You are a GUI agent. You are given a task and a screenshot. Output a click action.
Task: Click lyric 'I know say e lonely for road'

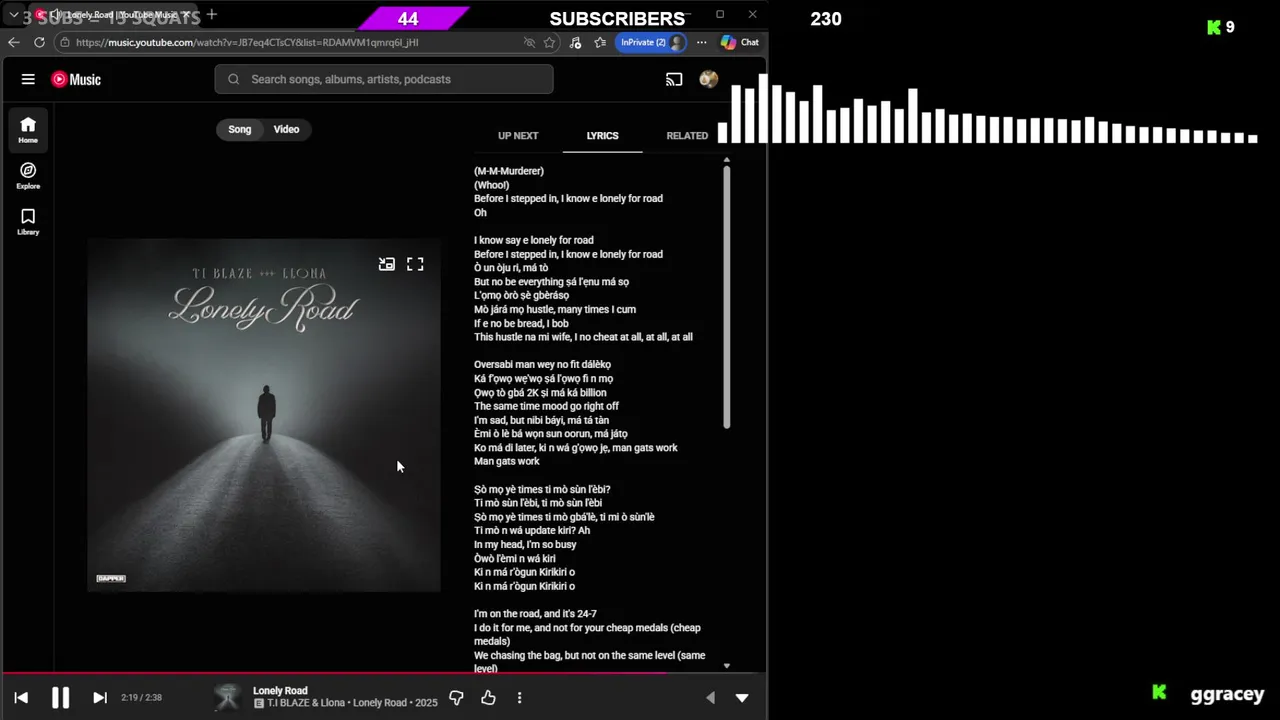pyautogui.click(x=534, y=240)
